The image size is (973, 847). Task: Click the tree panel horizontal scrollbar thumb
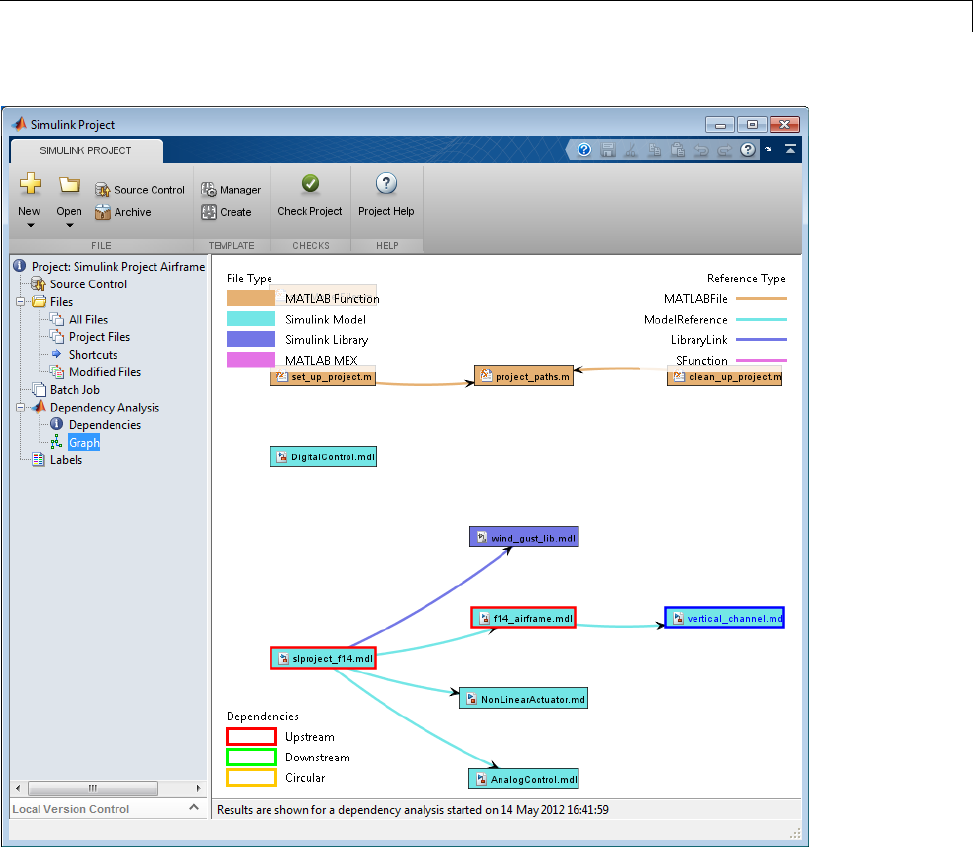click(x=92, y=788)
